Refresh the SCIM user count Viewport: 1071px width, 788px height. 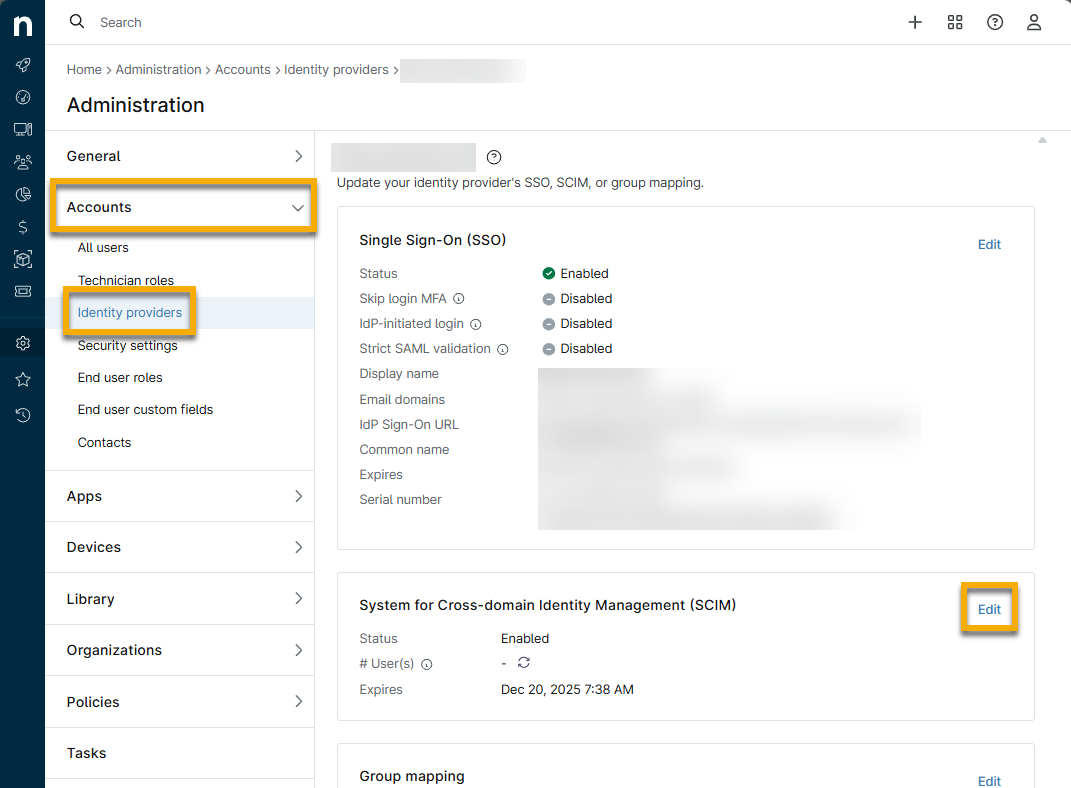tap(522, 663)
